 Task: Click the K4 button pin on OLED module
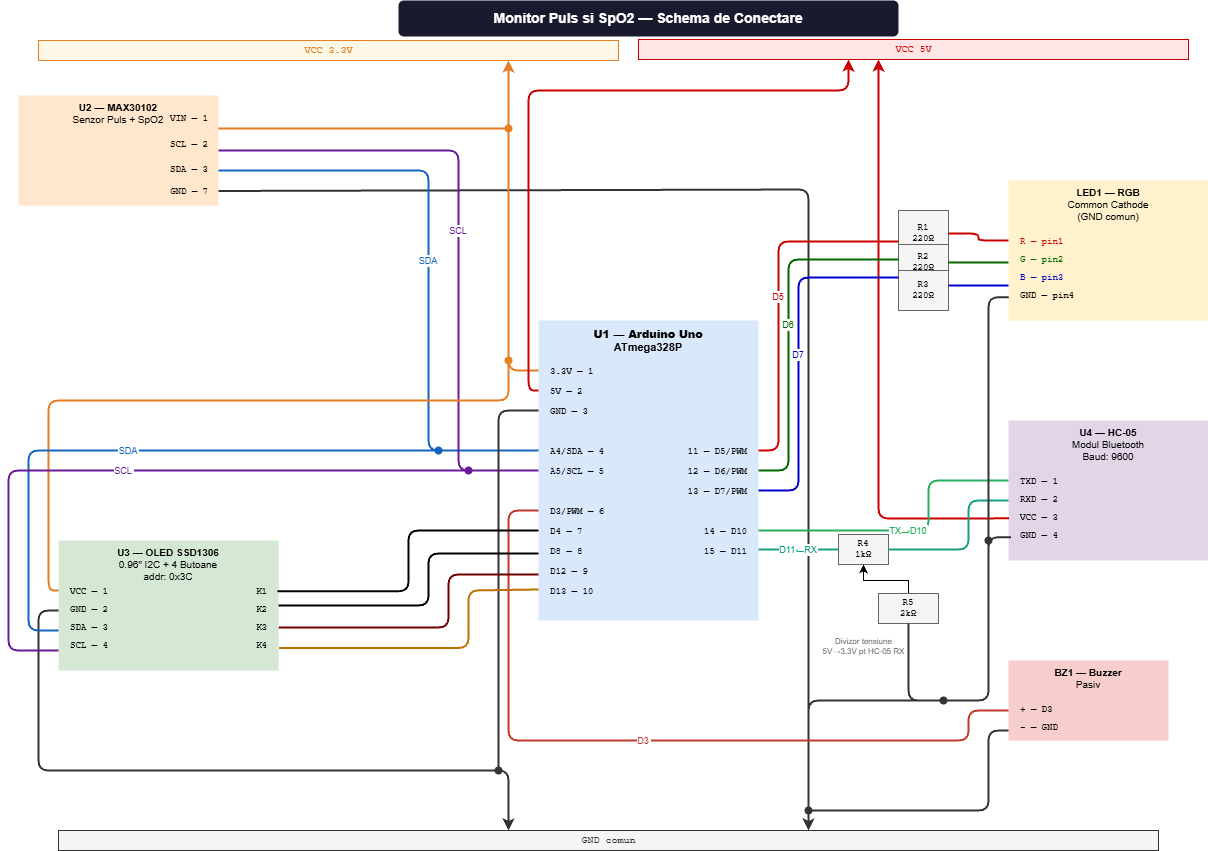tap(261, 645)
